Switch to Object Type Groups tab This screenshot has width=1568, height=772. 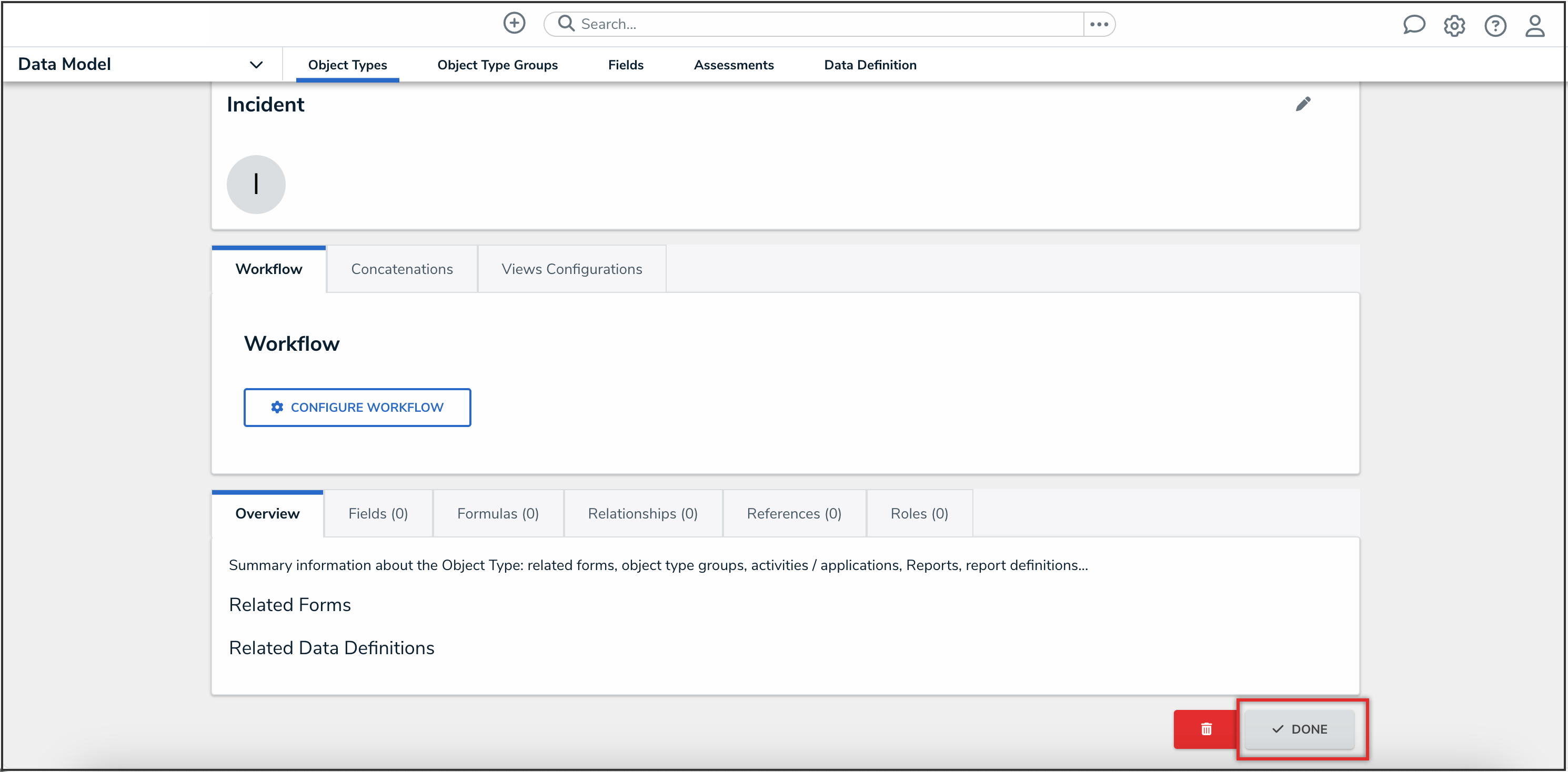[497, 65]
